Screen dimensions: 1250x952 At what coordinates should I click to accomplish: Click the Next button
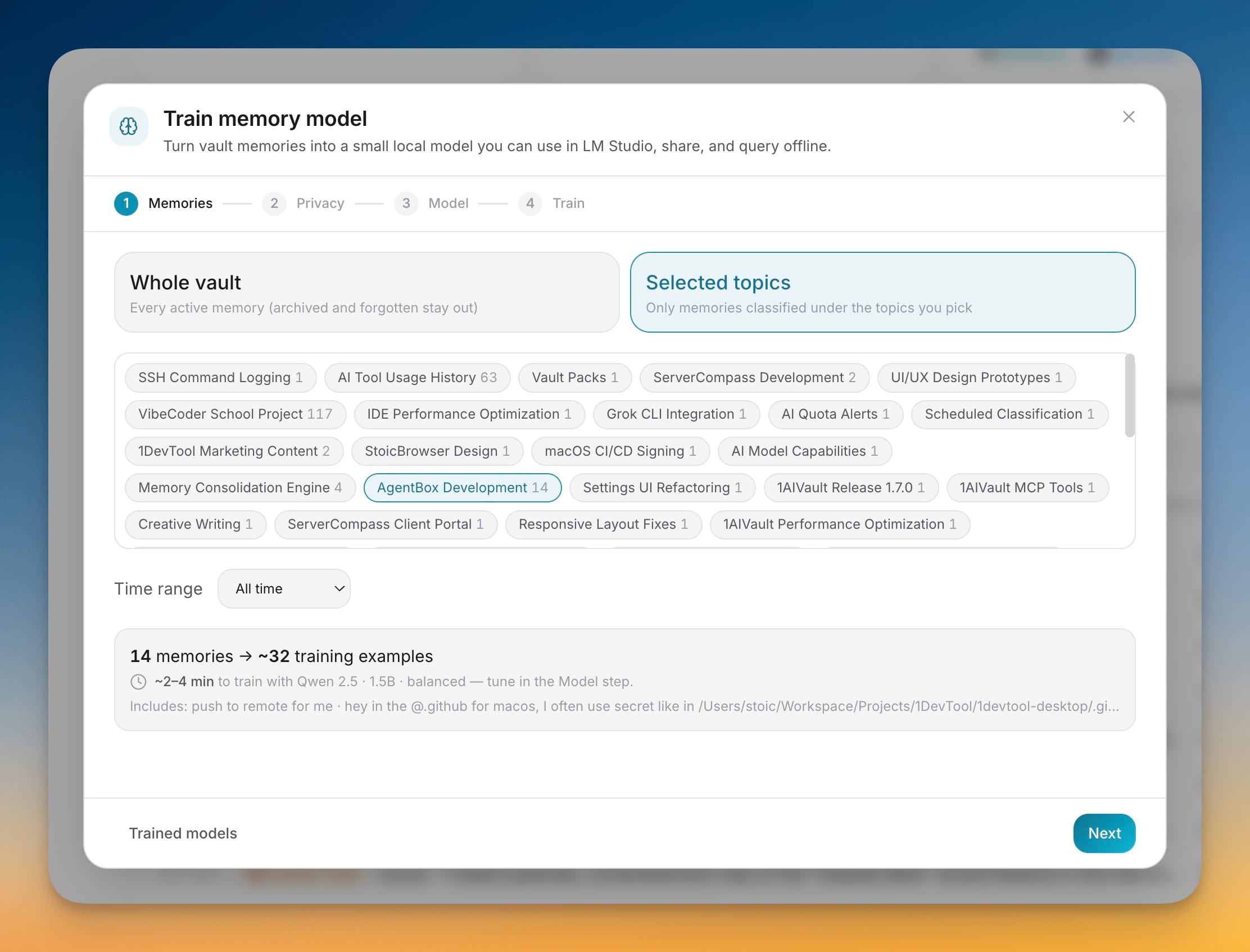tap(1104, 833)
